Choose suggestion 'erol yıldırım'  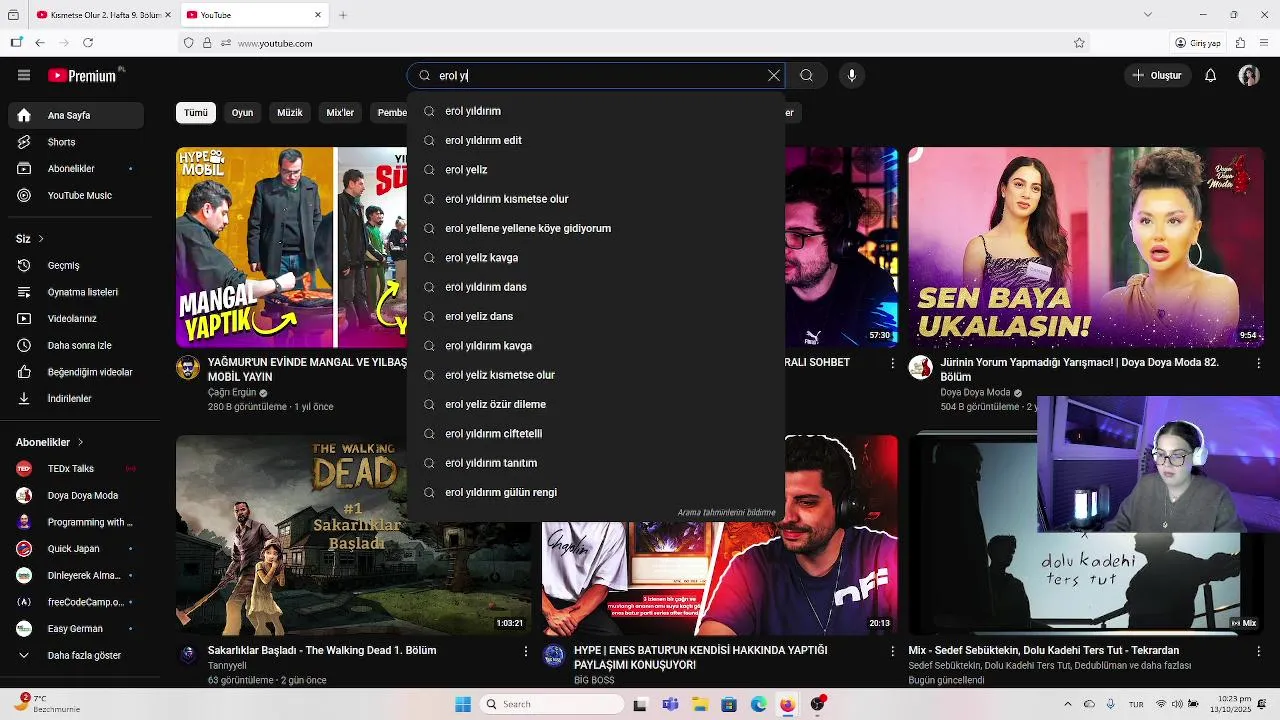(x=596, y=111)
